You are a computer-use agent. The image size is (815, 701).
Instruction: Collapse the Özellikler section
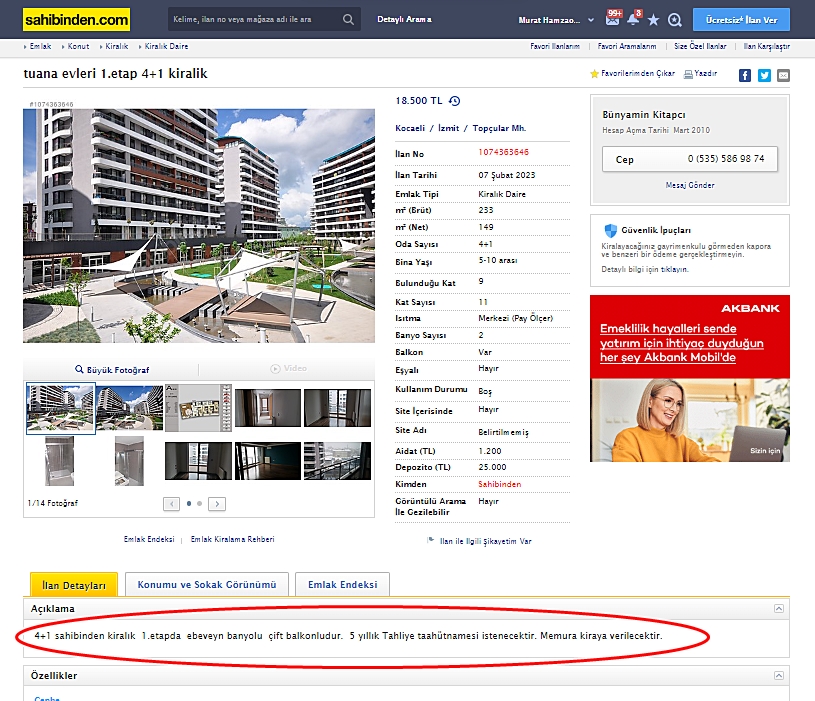click(779, 676)
